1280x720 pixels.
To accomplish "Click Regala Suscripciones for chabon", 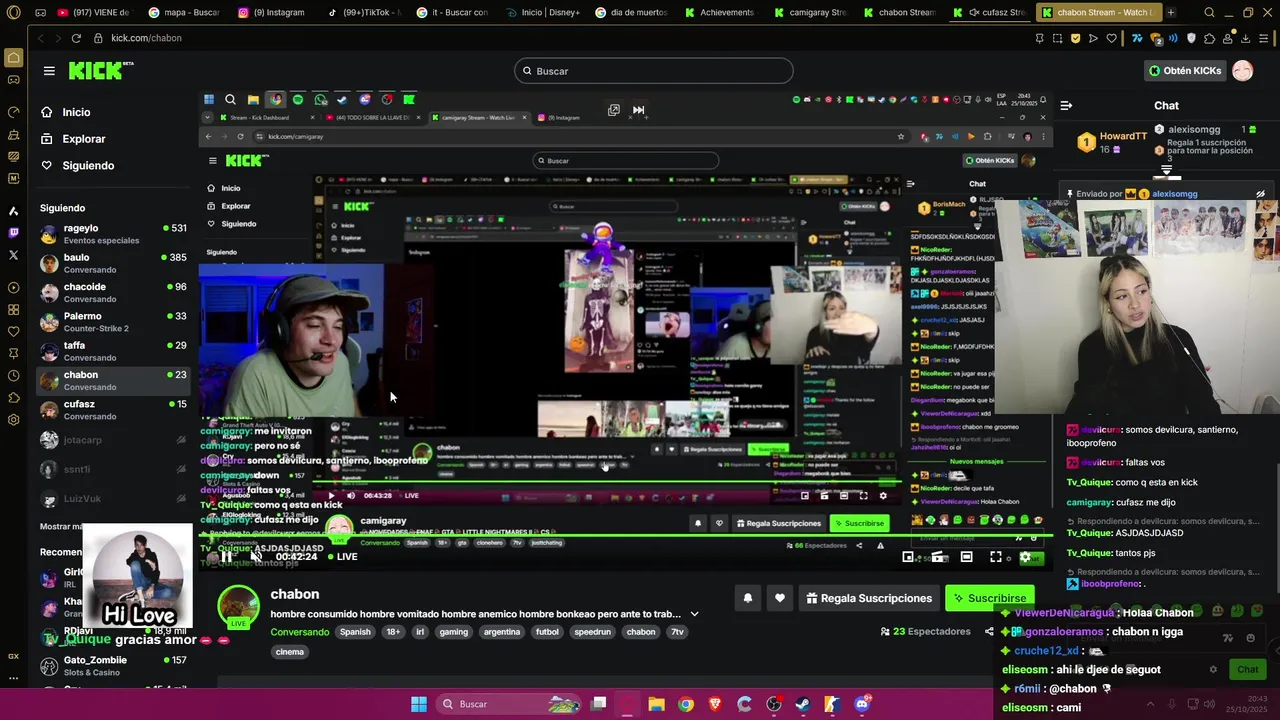I will (x=869, y=598).
